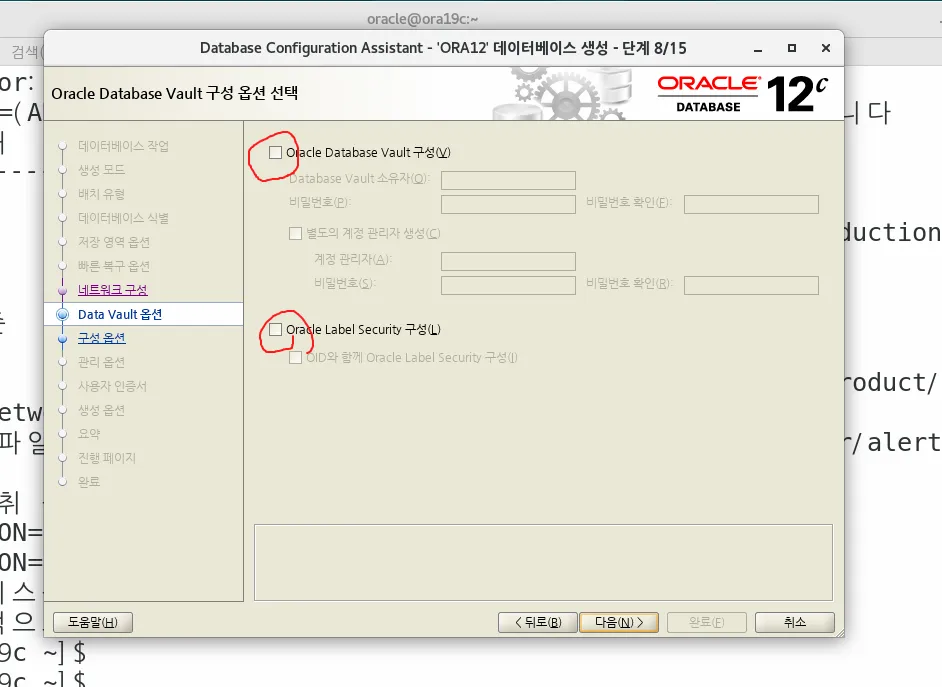Click the 완료(F) finish button

point(706,622)
